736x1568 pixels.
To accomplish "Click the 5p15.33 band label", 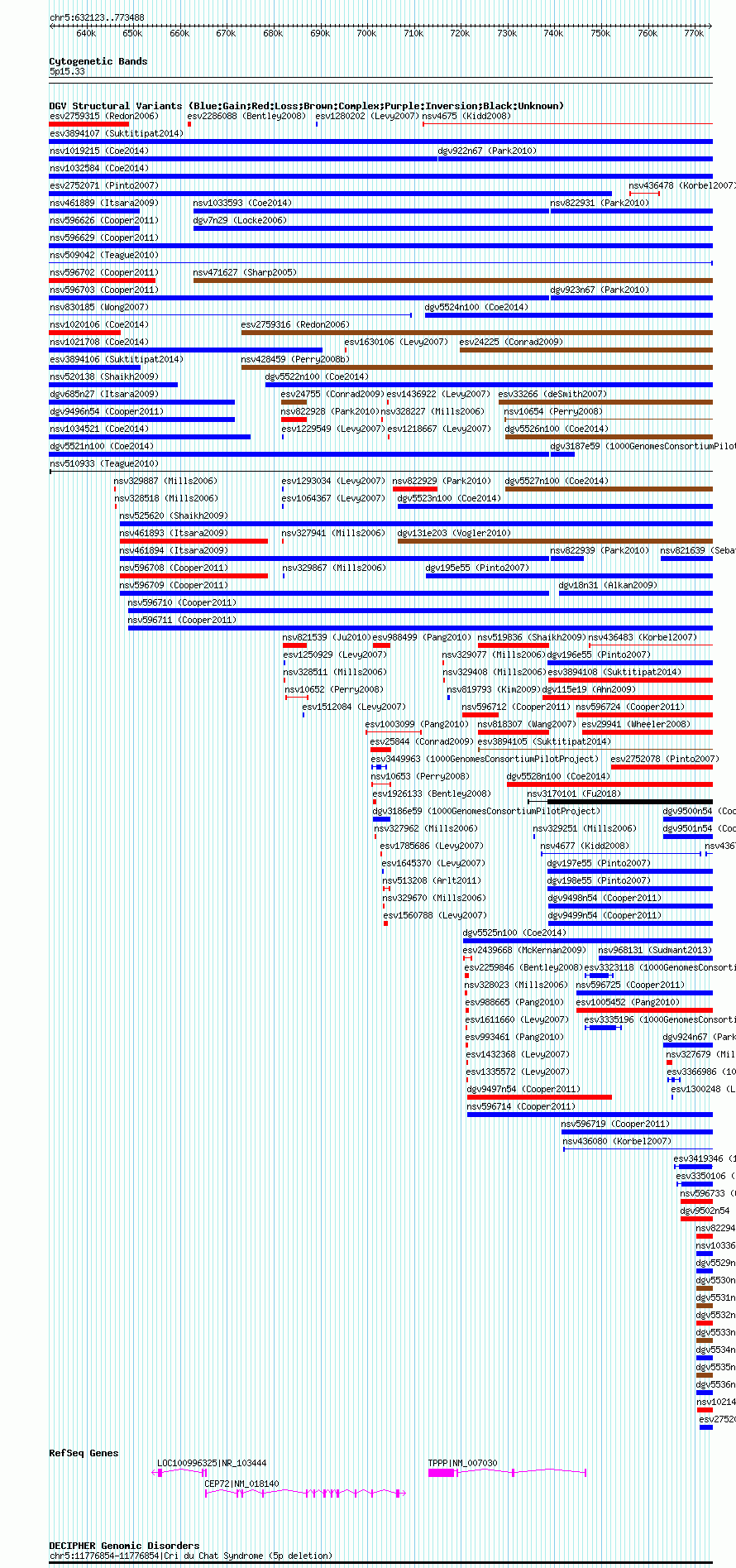I will 67,72.
